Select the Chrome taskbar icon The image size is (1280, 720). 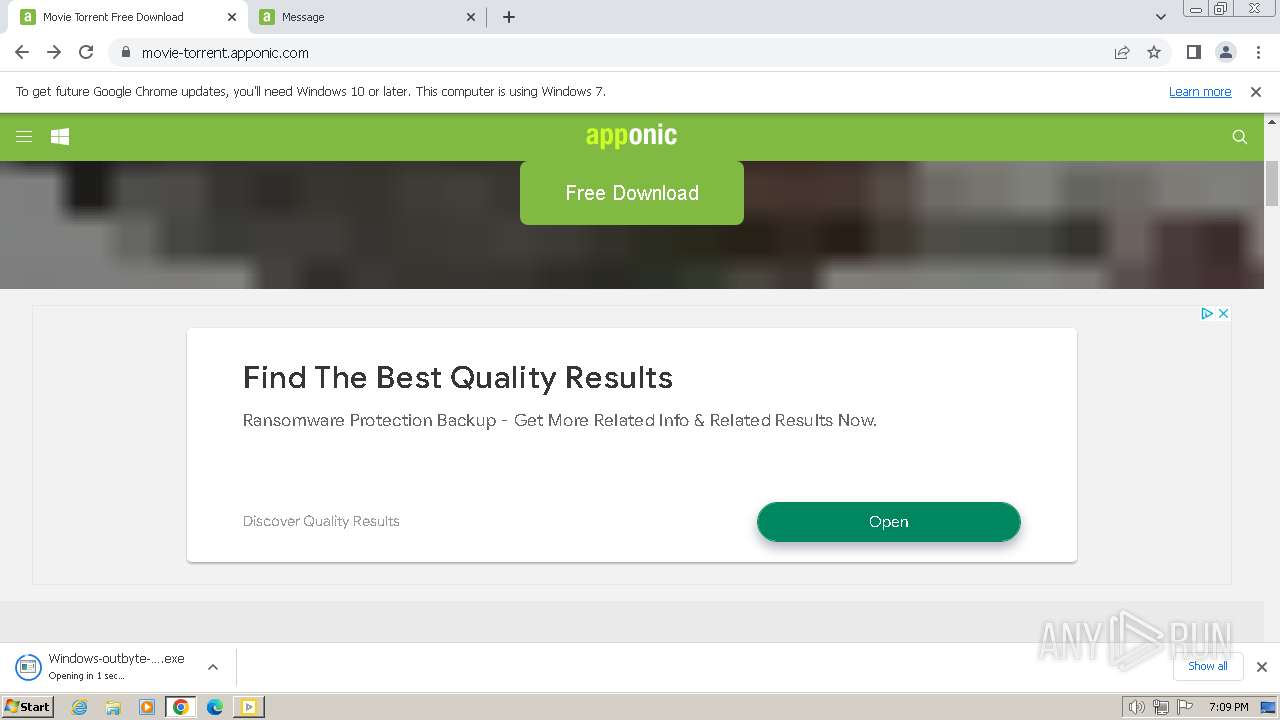pos(181,707)
